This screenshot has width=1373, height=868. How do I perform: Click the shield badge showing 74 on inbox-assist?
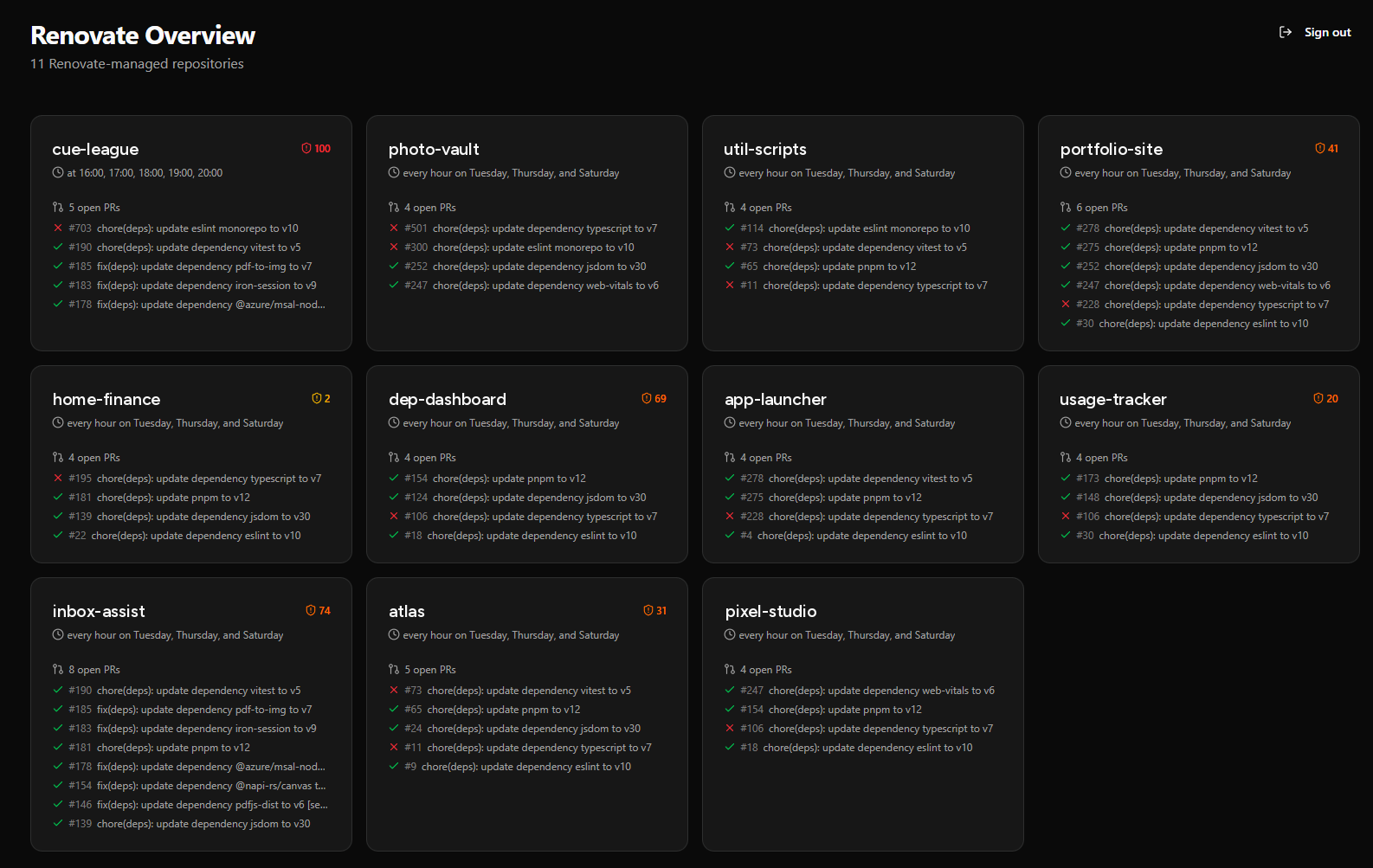click(x=319, y=611)
